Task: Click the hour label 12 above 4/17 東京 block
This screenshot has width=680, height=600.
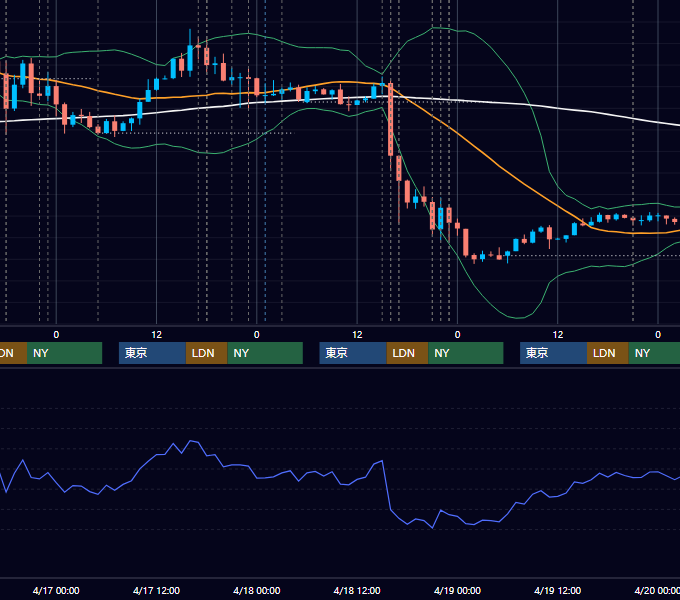Action: tap(157, 335)
